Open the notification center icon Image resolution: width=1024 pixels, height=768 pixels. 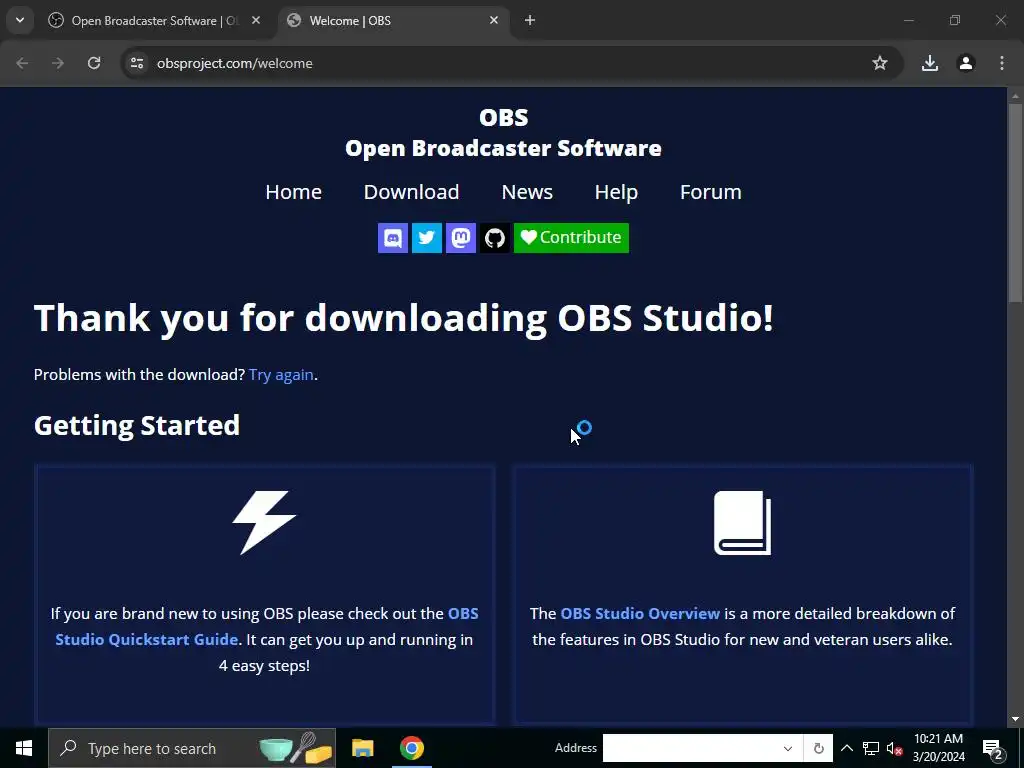993,749
